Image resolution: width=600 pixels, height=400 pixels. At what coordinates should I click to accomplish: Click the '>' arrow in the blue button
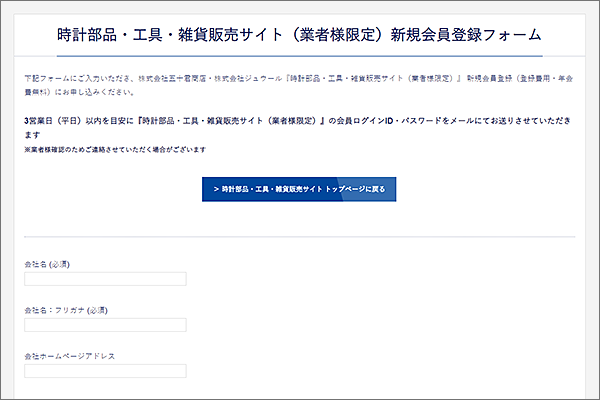click(215, 189)
